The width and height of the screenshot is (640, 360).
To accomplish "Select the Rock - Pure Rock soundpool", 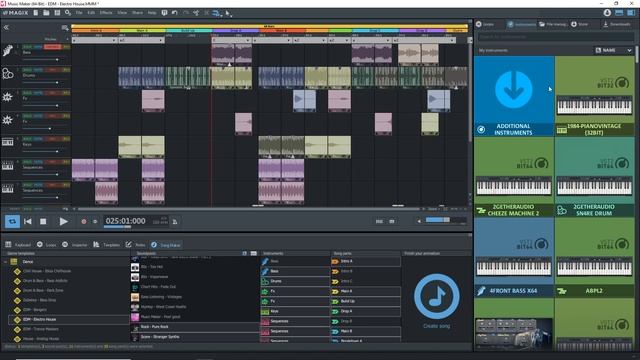I will coord(195,327).
